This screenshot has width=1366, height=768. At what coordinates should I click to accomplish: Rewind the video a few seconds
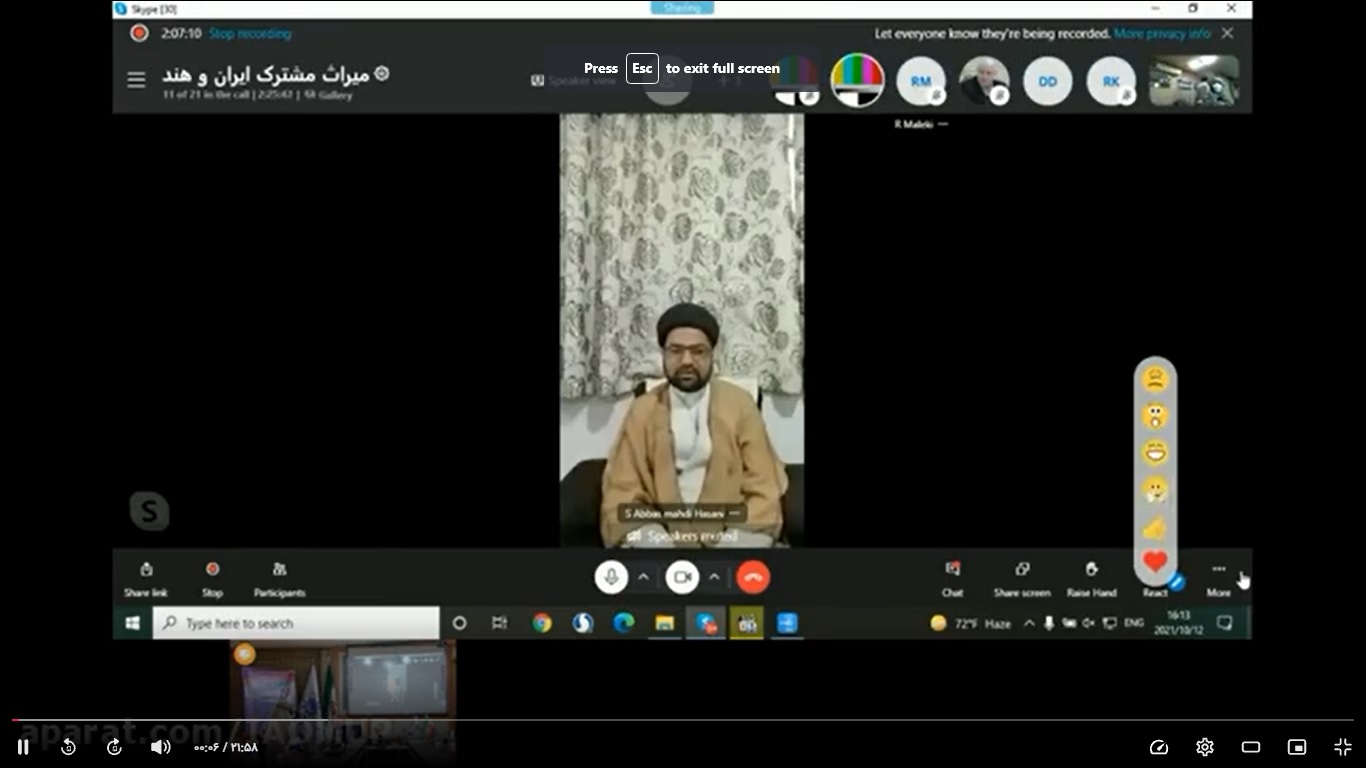68,747
